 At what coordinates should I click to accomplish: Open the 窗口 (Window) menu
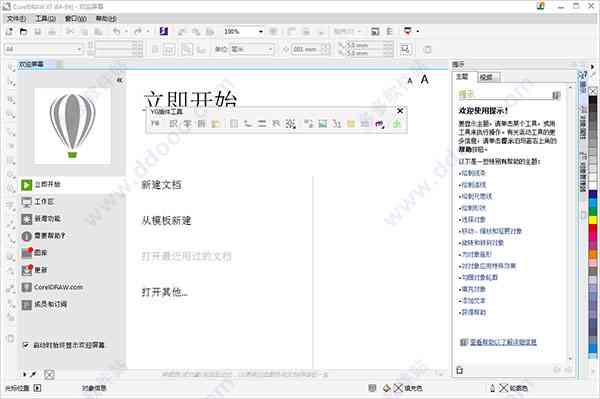75,18
